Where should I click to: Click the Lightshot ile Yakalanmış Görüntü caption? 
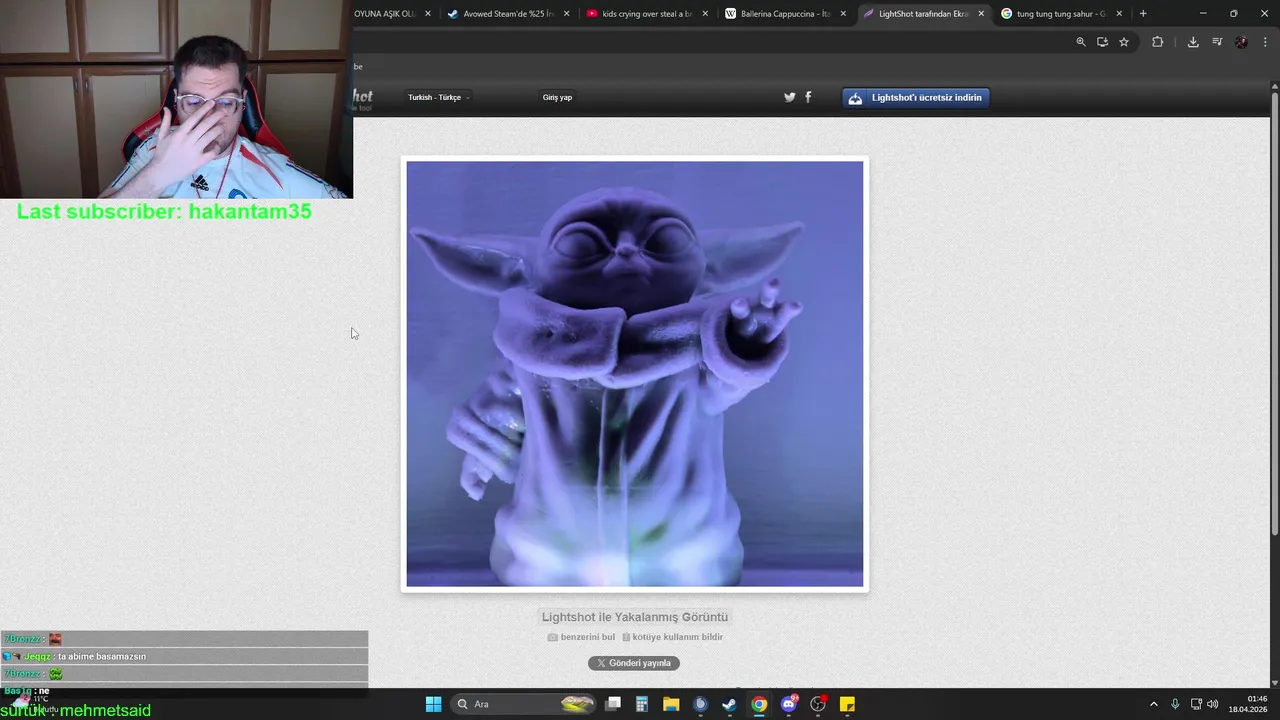click(x=635, y=617)
